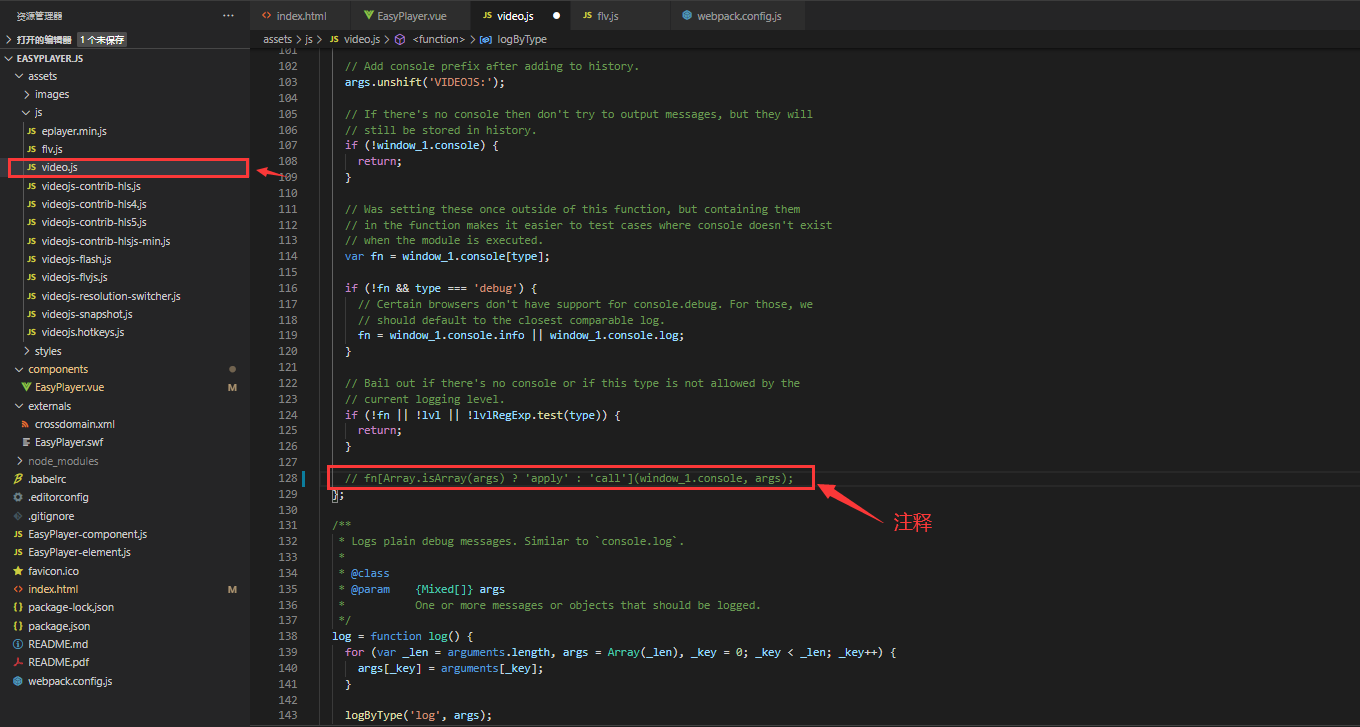The height and width of the screenshot is (727, 1360).
Task: Open videojs-contrib-hlsjs-min.js file
Action: pyautogui.click(x=106, y=241)
